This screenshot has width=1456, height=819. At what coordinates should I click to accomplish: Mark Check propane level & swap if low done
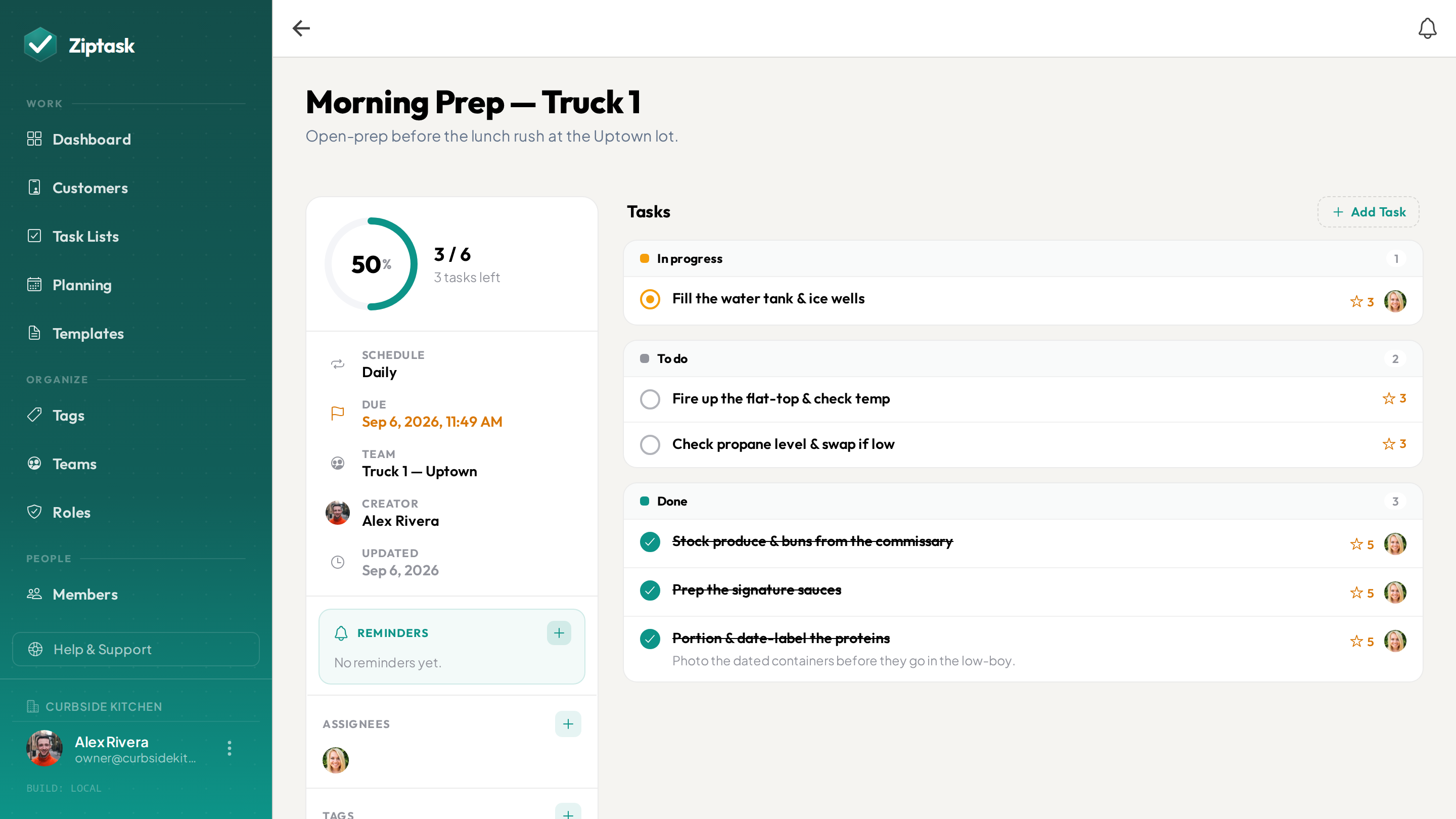[x=650, y=444]
